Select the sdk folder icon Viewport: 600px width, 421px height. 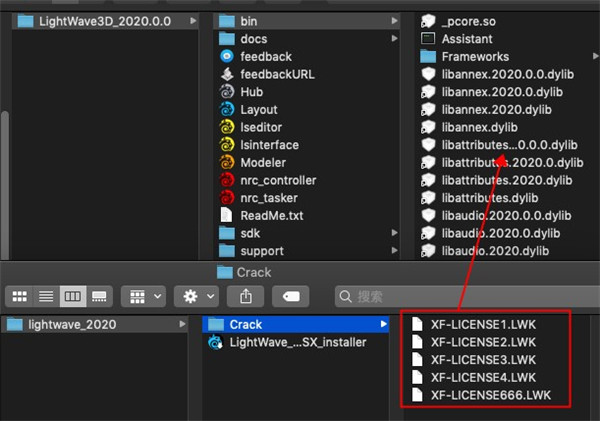point(227,233)
